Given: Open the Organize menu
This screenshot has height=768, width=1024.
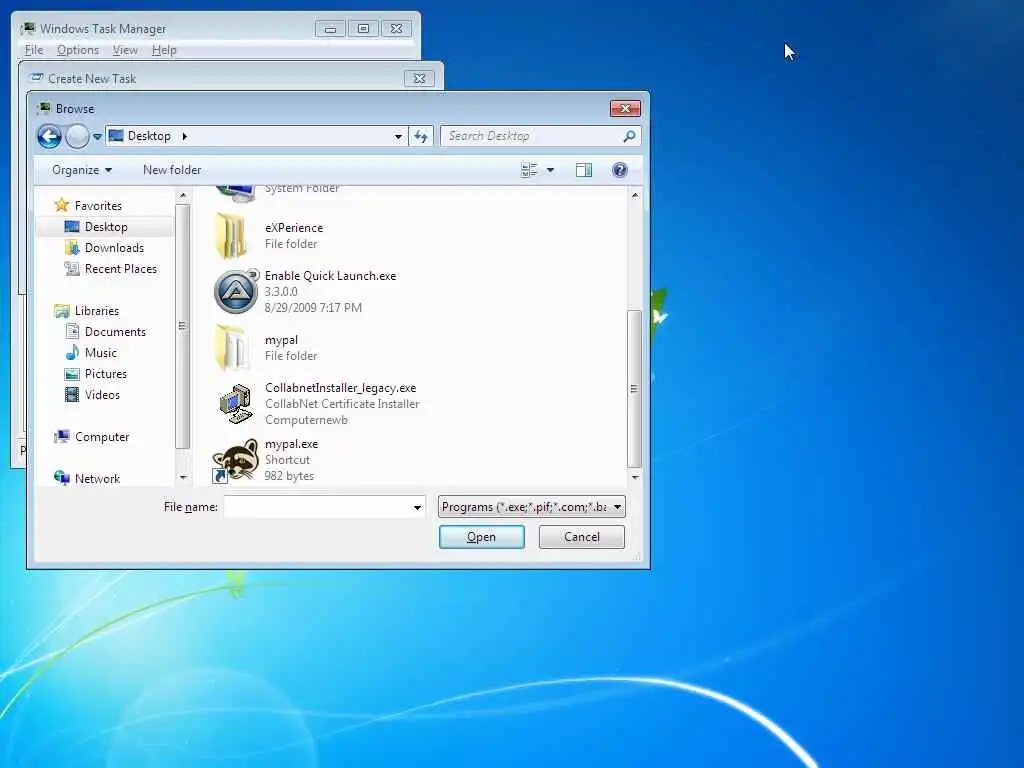Looking at the screenshot, I should [82, 170].
